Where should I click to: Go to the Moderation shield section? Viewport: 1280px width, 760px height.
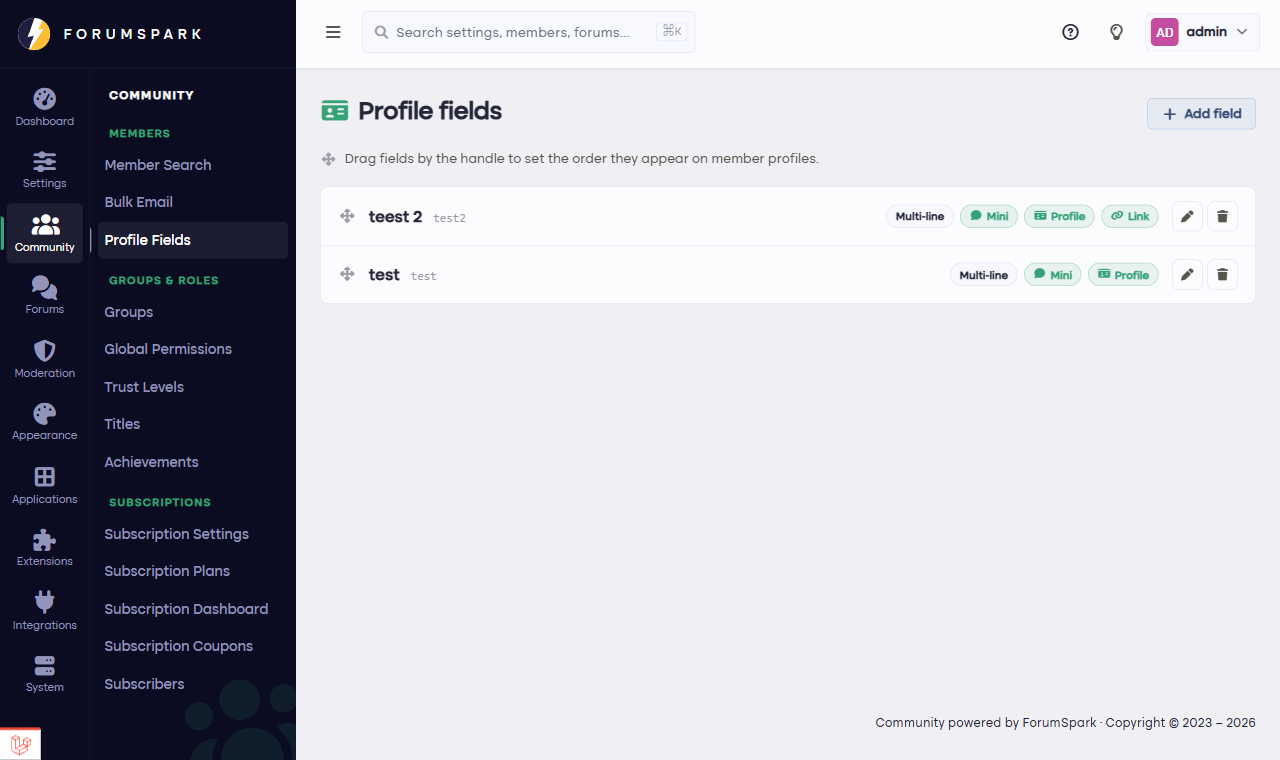point(44,360)
